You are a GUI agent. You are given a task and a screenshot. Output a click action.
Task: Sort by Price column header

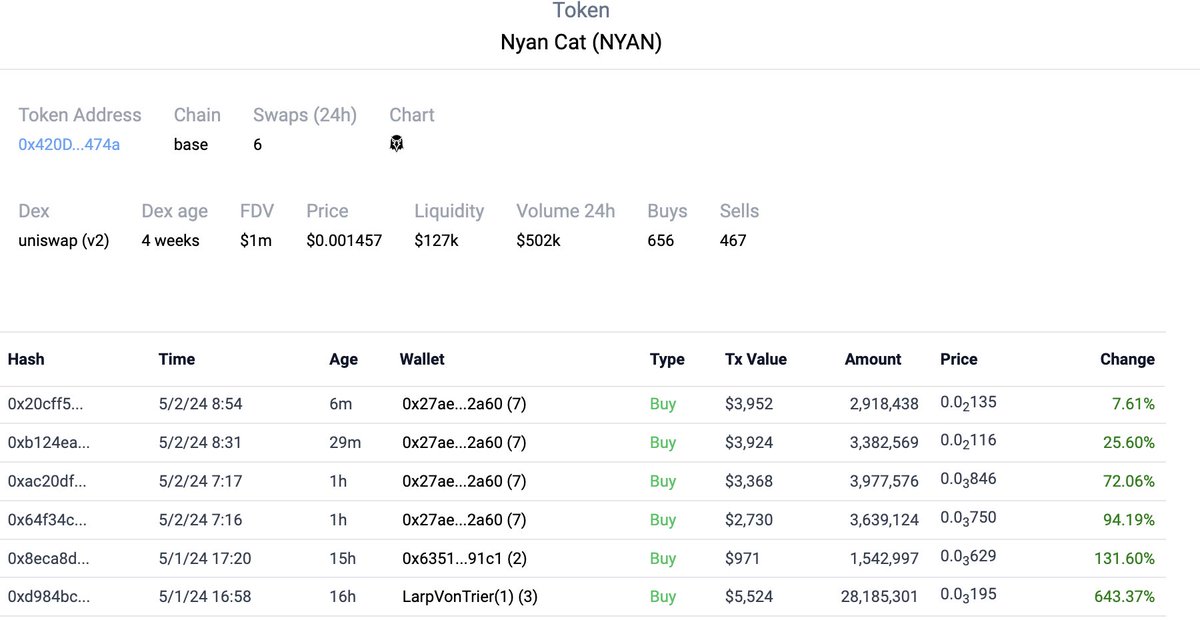(959, 359)
